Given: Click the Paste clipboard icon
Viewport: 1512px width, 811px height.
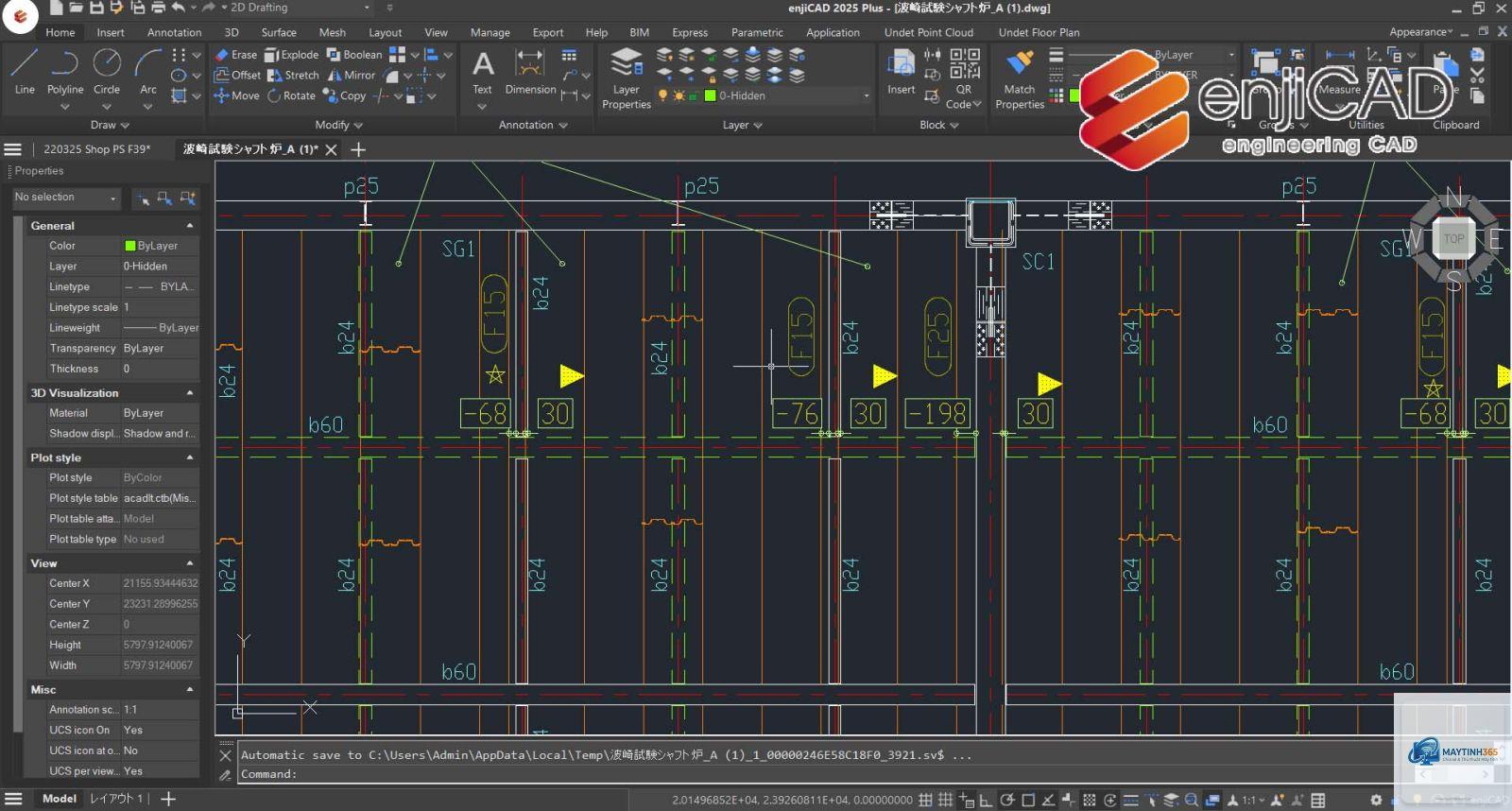Looking at the screenshot, I should (x=1445, y=72).
